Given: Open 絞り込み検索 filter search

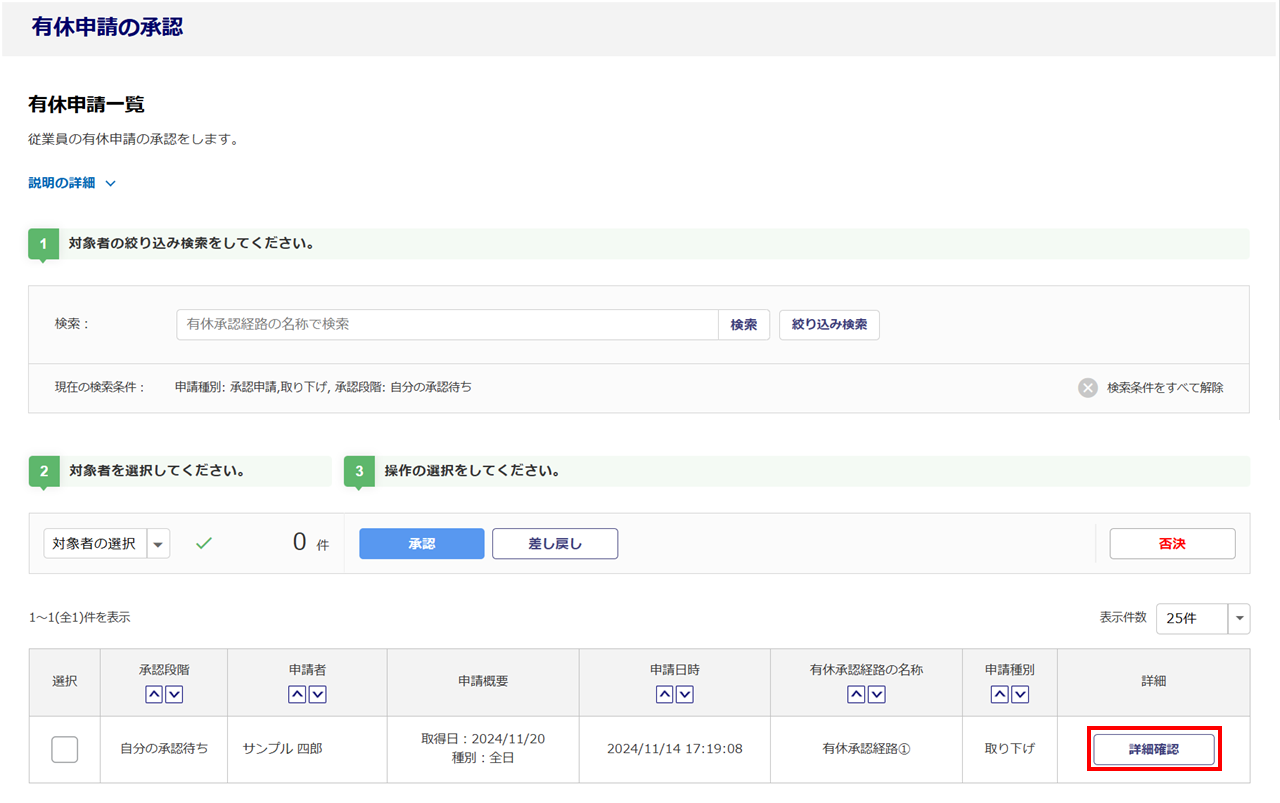Looking at the screenshot, I should point(829,325).
